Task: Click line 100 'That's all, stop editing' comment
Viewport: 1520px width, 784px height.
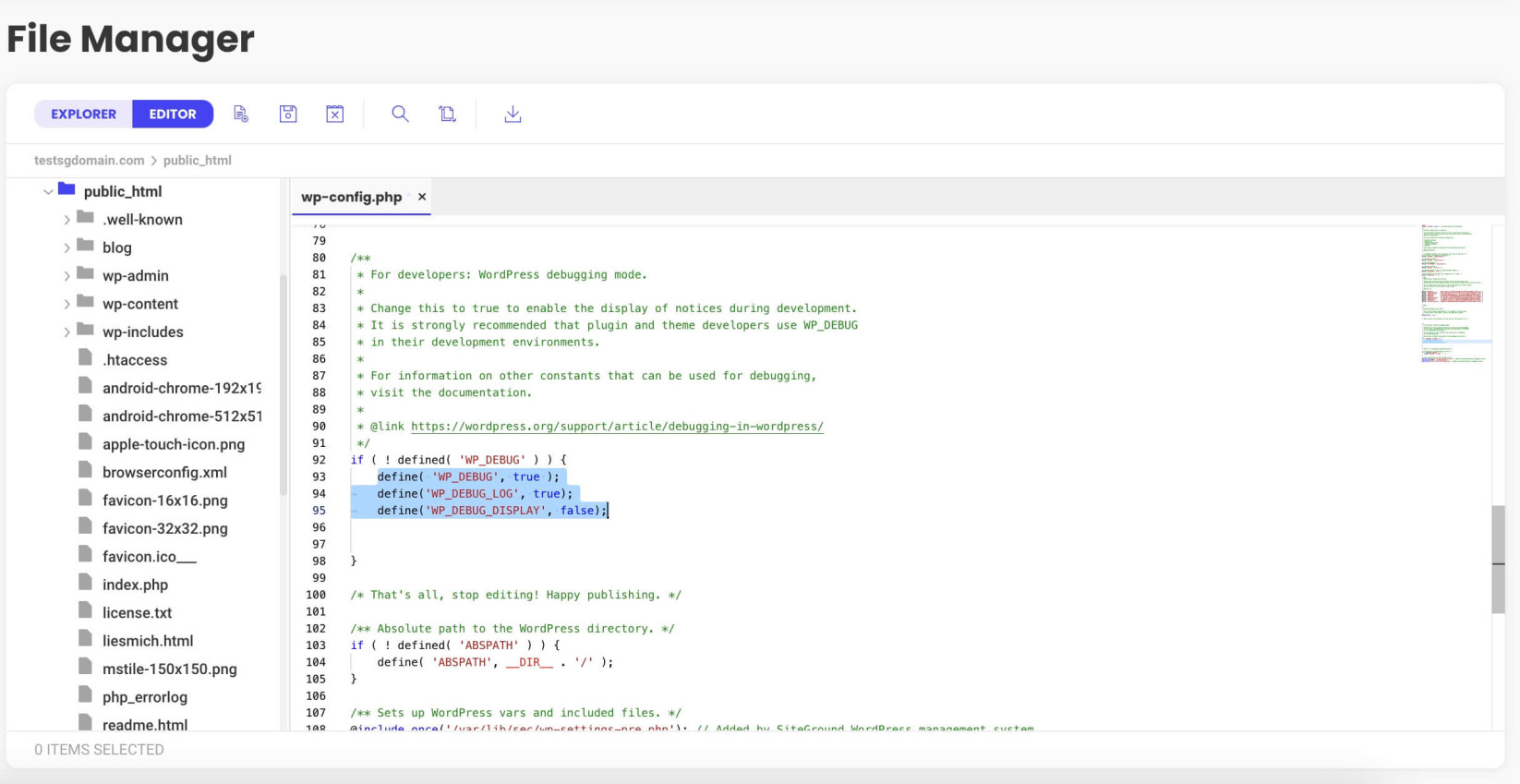Action: point(515,595)
